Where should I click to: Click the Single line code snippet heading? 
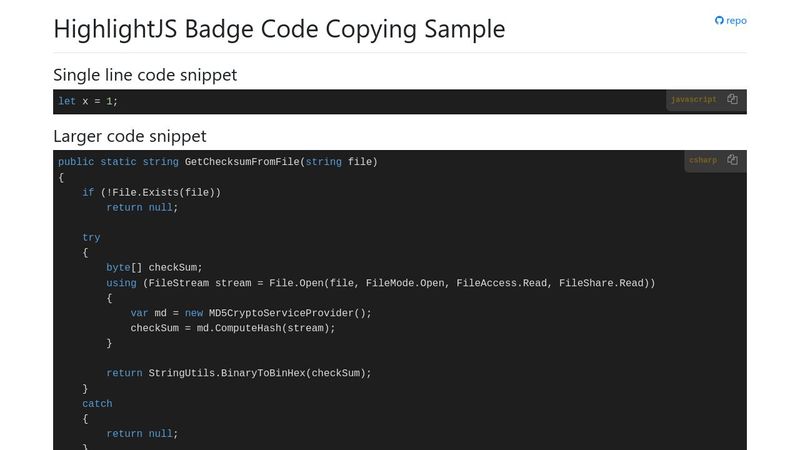pos(145,75)
